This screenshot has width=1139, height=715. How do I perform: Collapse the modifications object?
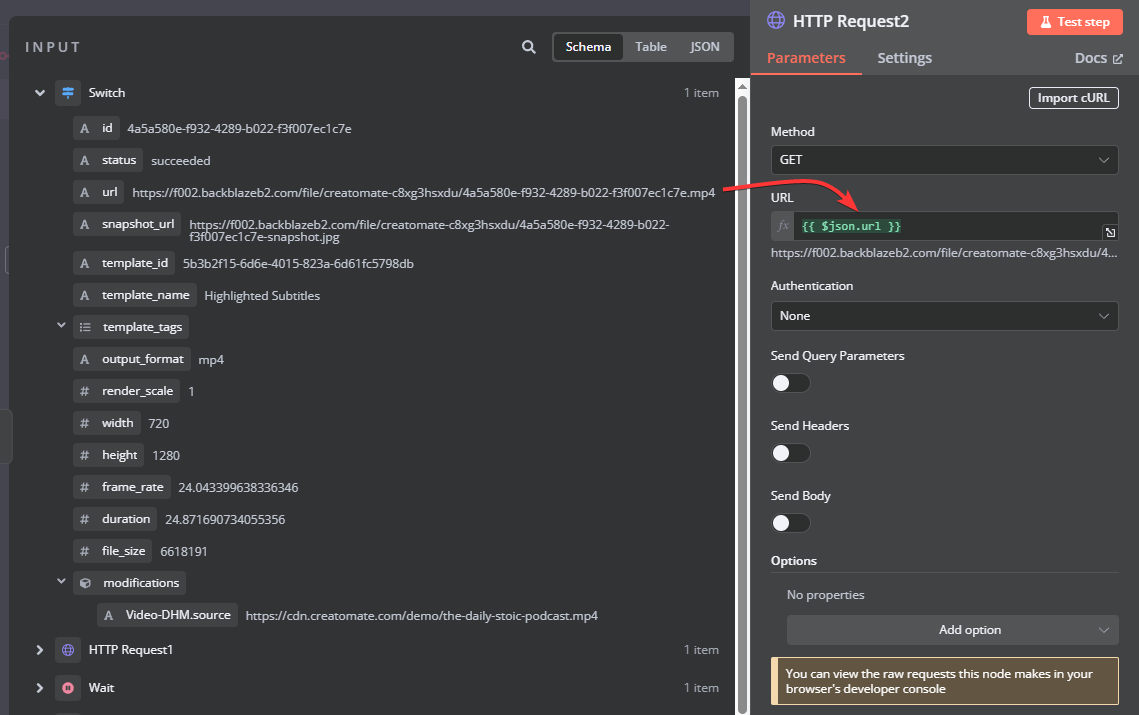62,581
